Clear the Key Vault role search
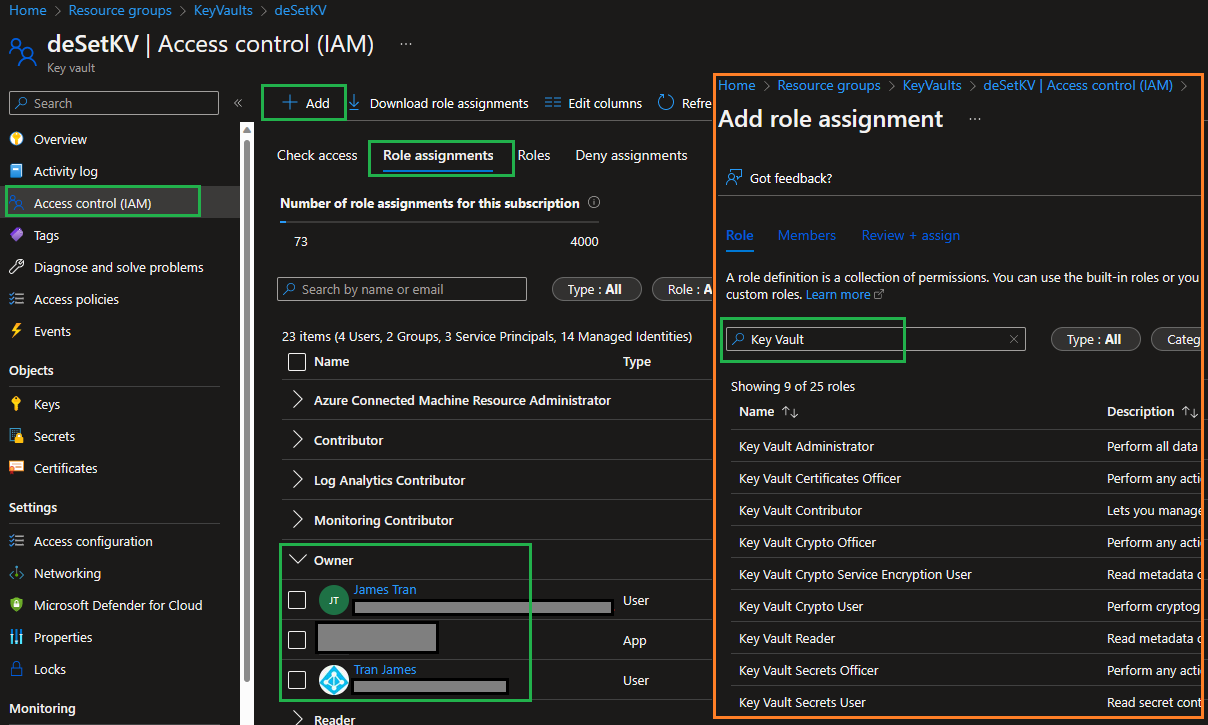1208x725 pixels. [1014, 339]
